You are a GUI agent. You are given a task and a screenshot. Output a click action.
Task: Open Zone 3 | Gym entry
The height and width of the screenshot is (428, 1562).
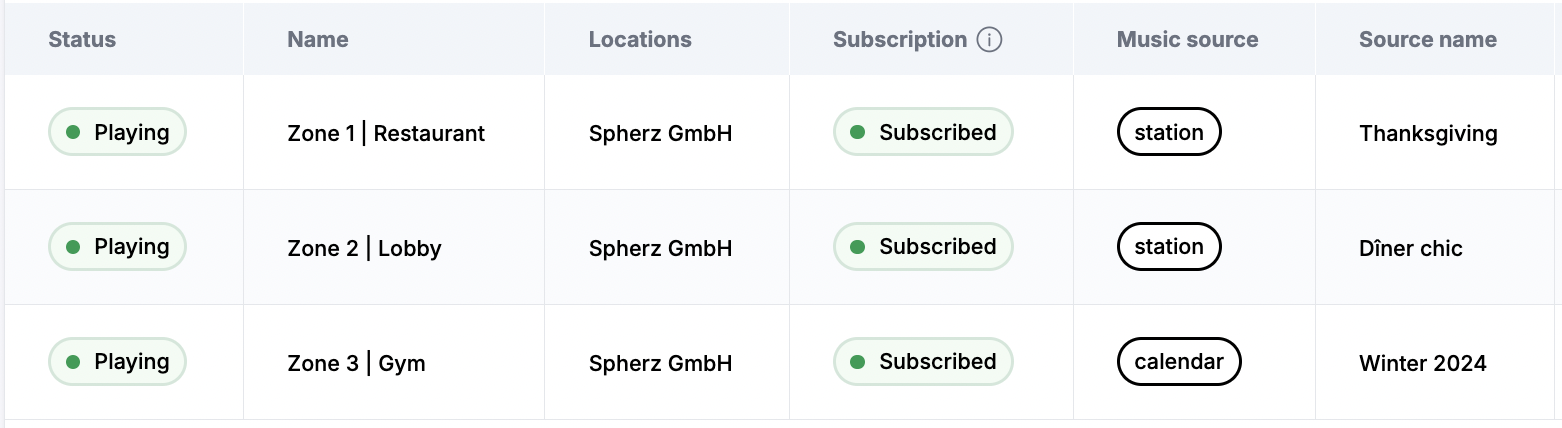click(x=356, y=363)
